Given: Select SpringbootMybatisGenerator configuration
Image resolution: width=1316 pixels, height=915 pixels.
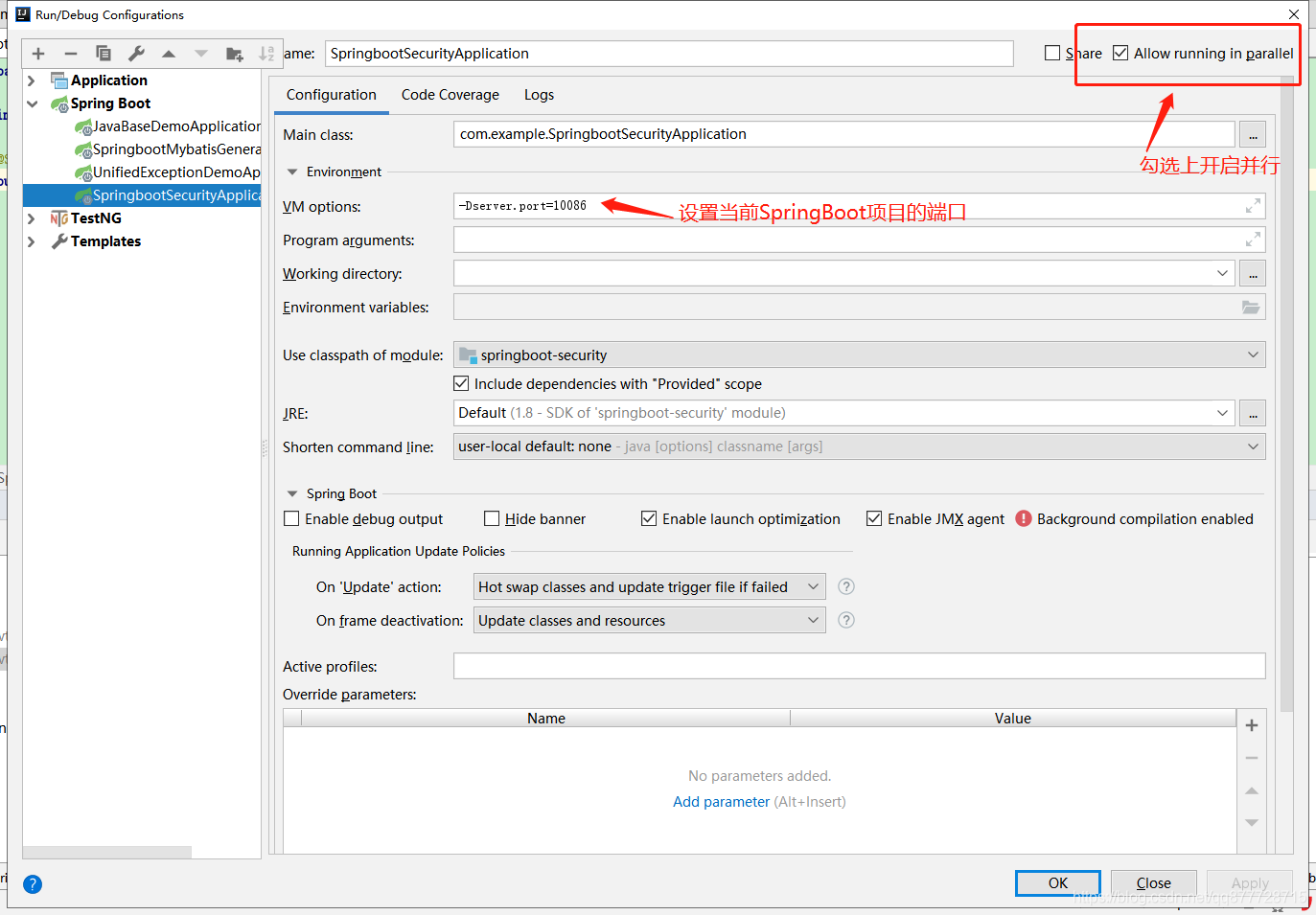Looking at the screenshot, I should 167,149.
